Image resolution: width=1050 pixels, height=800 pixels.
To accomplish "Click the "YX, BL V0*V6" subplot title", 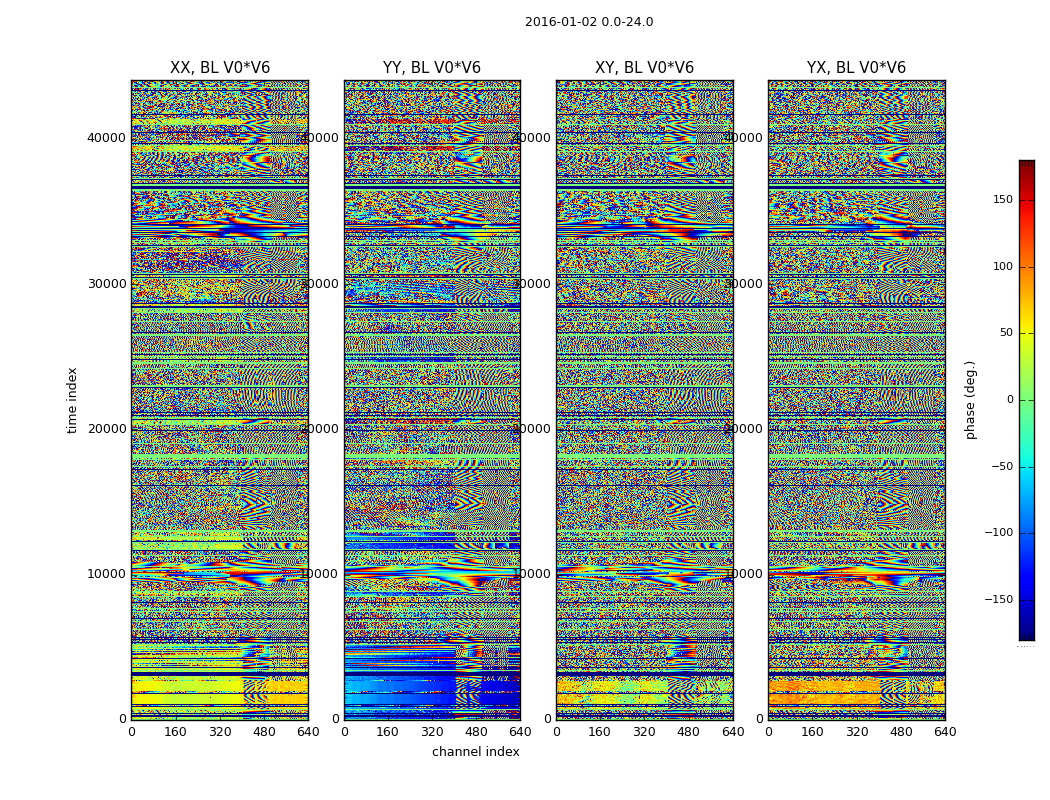I will pyautogui.click(x=856, y=68).
